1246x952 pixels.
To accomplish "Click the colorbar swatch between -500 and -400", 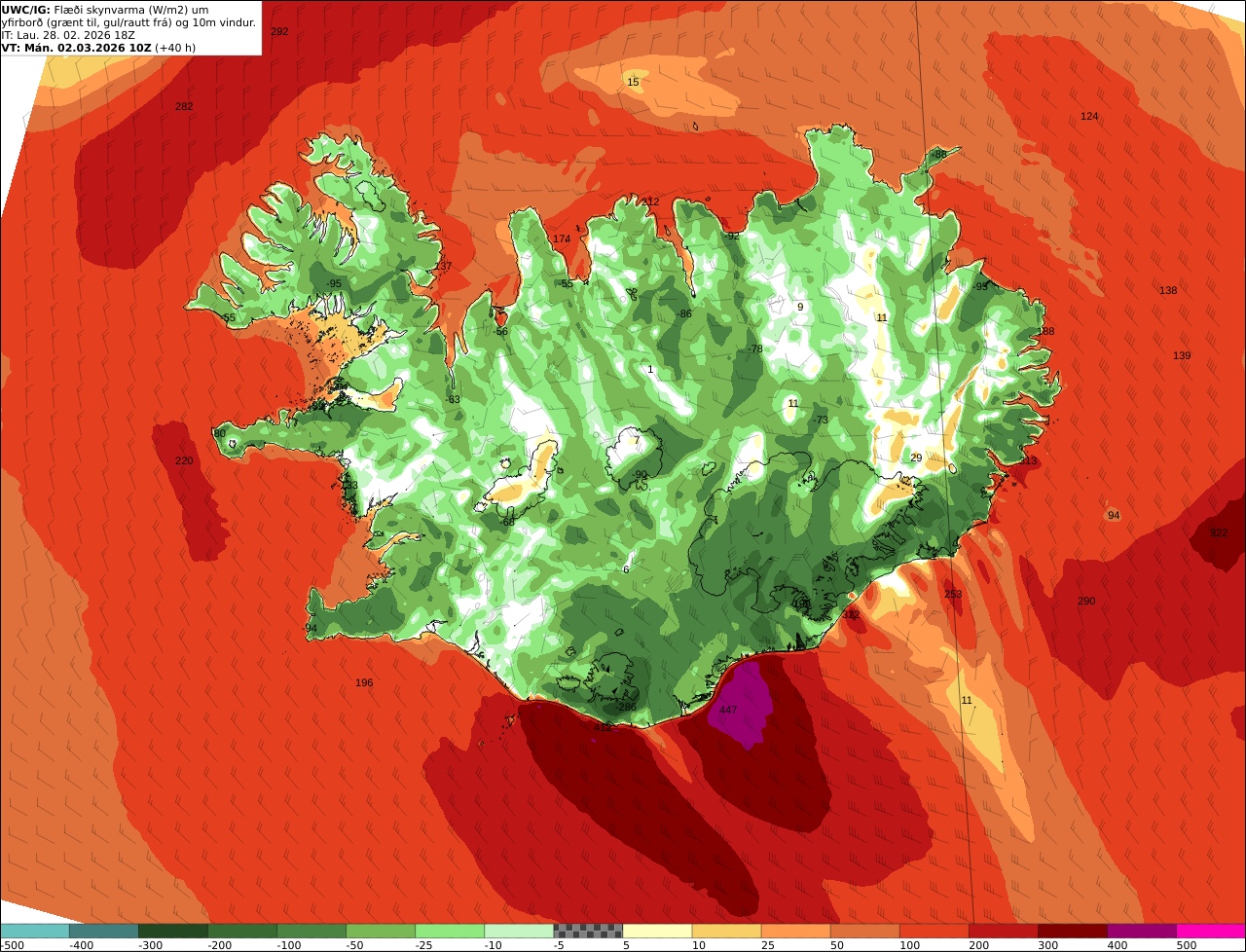I will point(34,931).
